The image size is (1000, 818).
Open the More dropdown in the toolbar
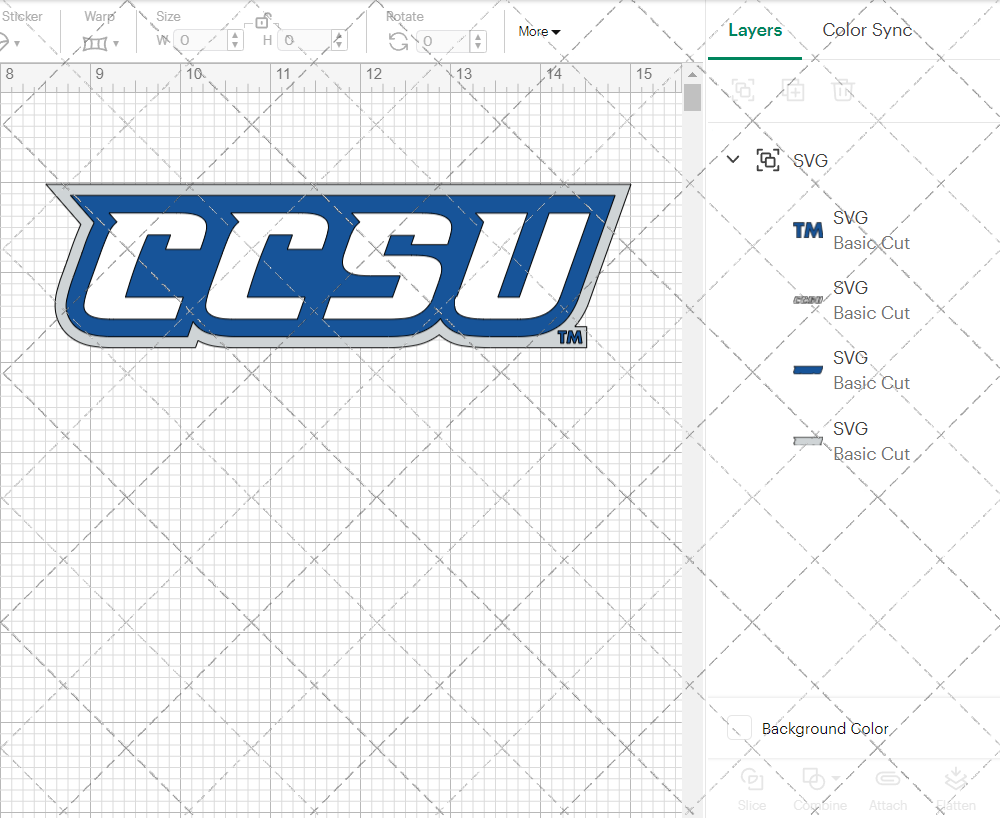point(538,31)
